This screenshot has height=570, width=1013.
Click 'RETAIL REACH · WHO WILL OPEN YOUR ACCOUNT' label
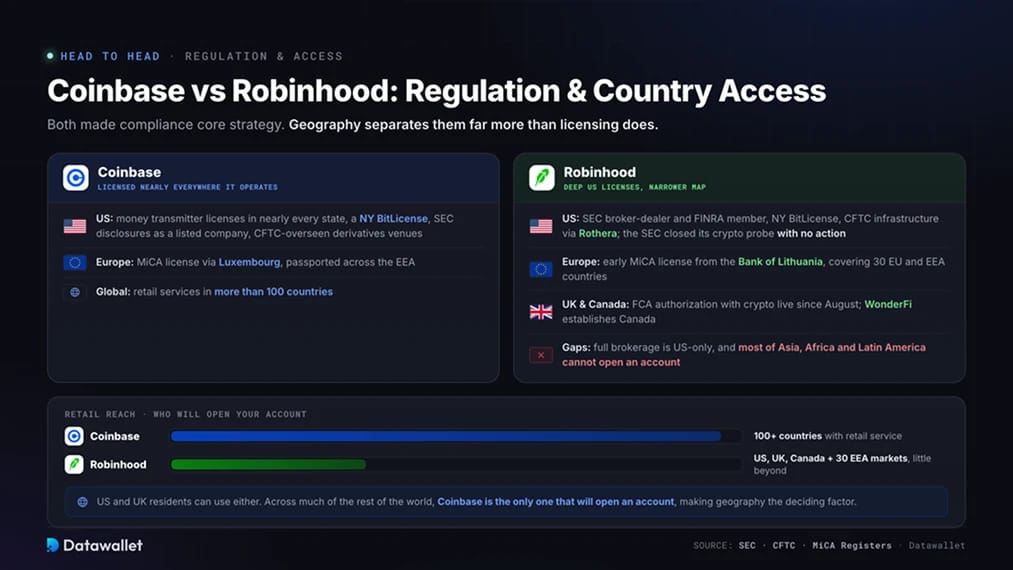185,414
